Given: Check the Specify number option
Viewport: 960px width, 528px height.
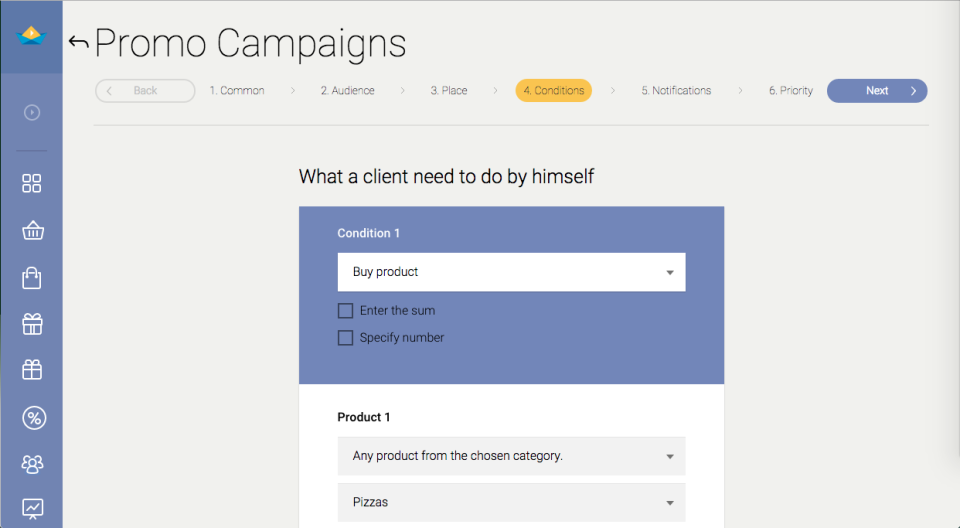Looking at the screenshot, I should 346,338.
